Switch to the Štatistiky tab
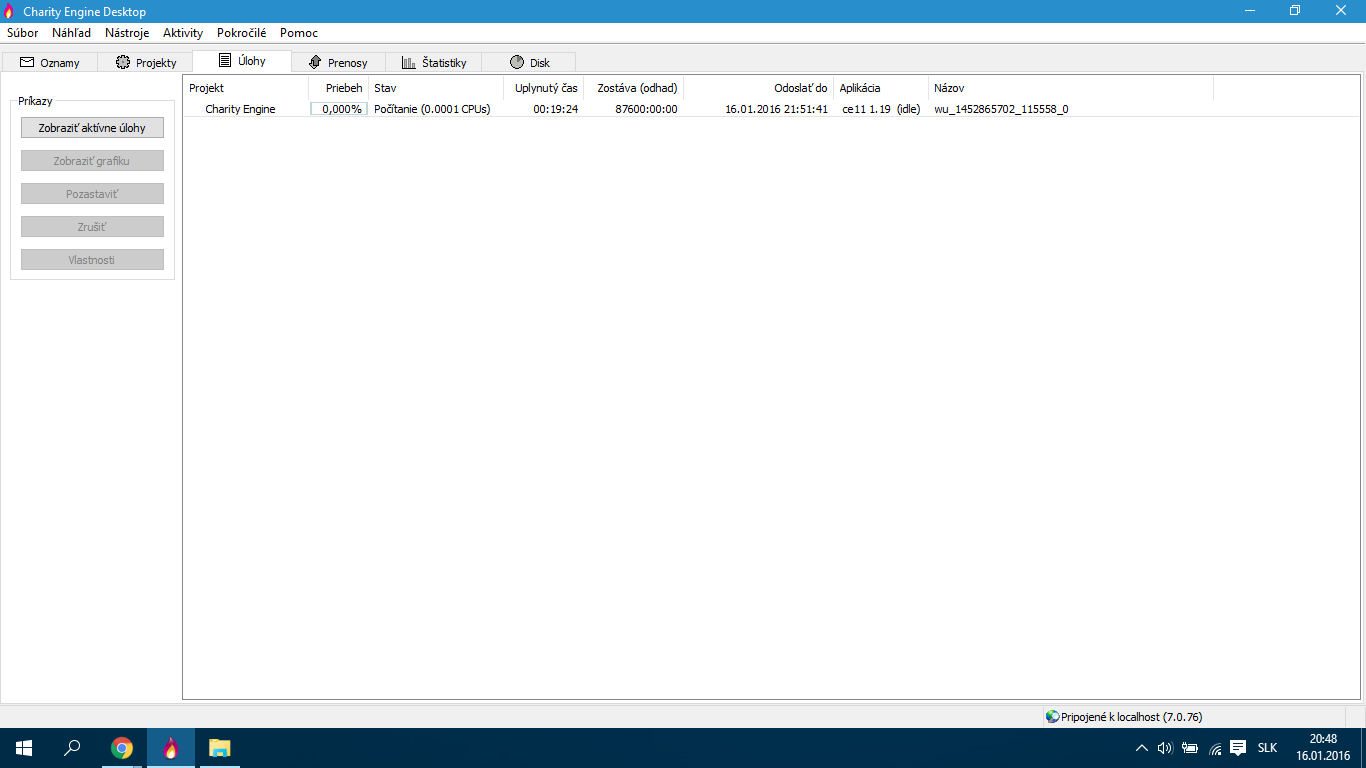The image size is (1366, 768). point(434,62)
